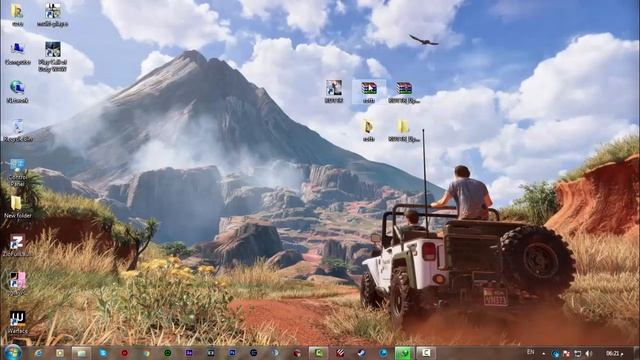Click the red flag Action Center icon
The height and width of the screenshot is (360, 640).
pyautogui.click(x=567, y=353)
